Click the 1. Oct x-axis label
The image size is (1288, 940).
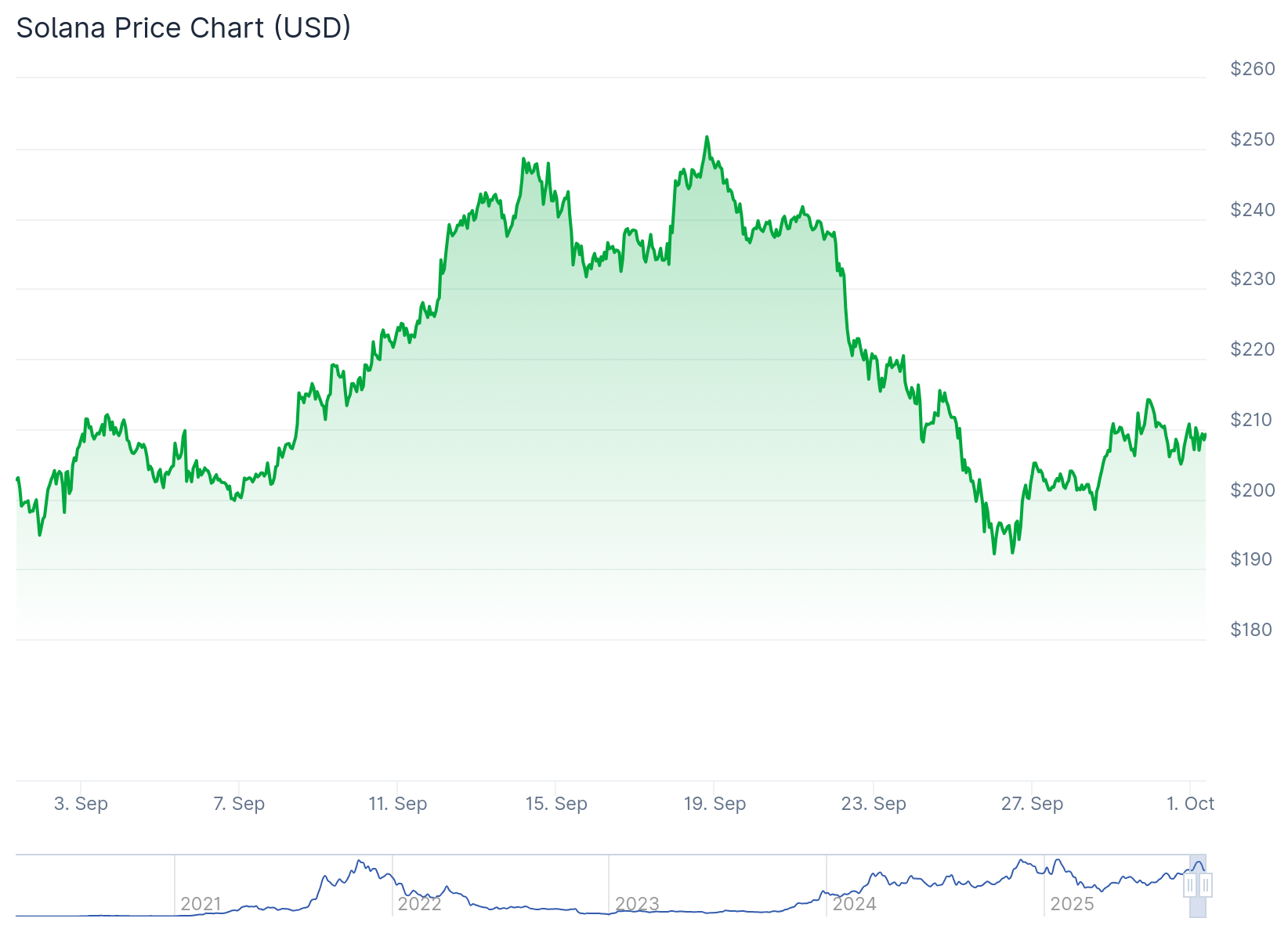[x=1190, y=804]
